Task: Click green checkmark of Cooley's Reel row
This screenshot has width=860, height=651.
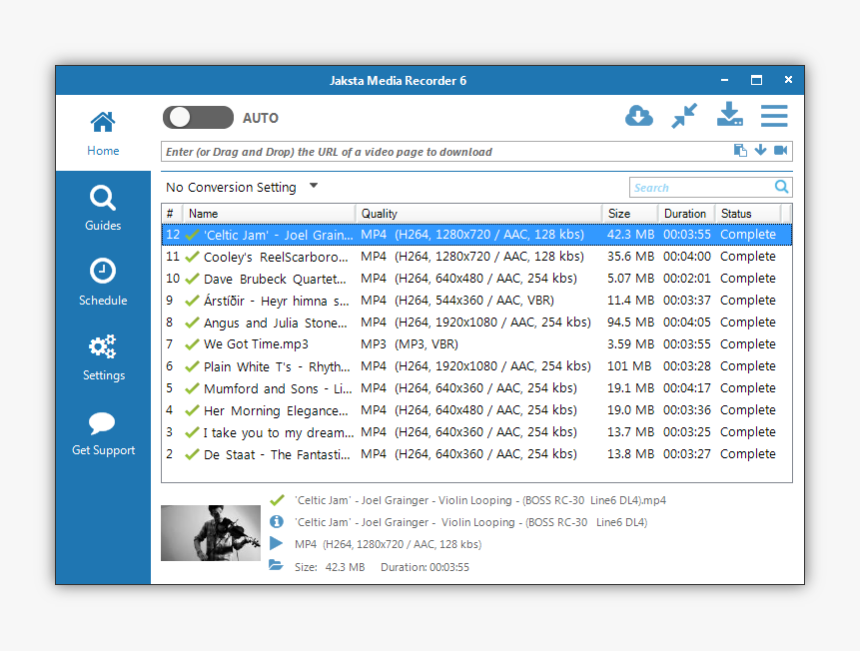Action: (191, 256)
